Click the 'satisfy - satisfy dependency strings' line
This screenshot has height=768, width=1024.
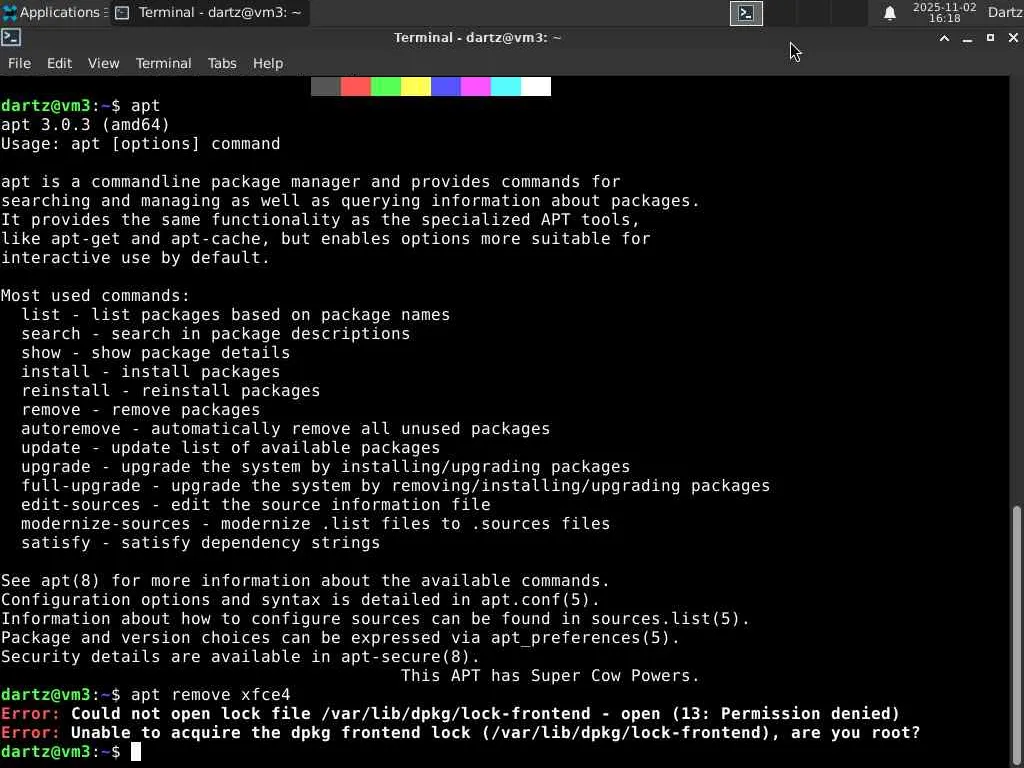click(x=200, y=543)
